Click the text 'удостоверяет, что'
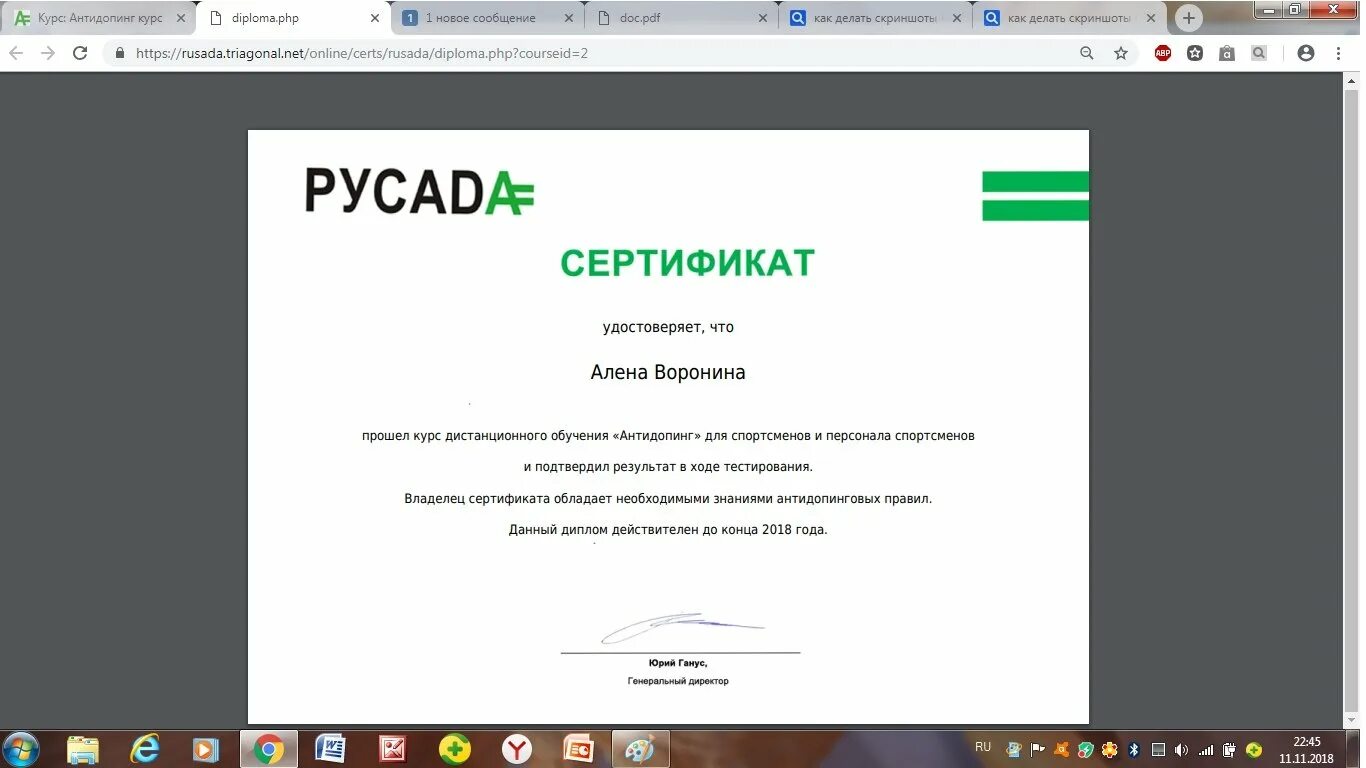This screenshot has width=1366, height=768. [668, 327]
